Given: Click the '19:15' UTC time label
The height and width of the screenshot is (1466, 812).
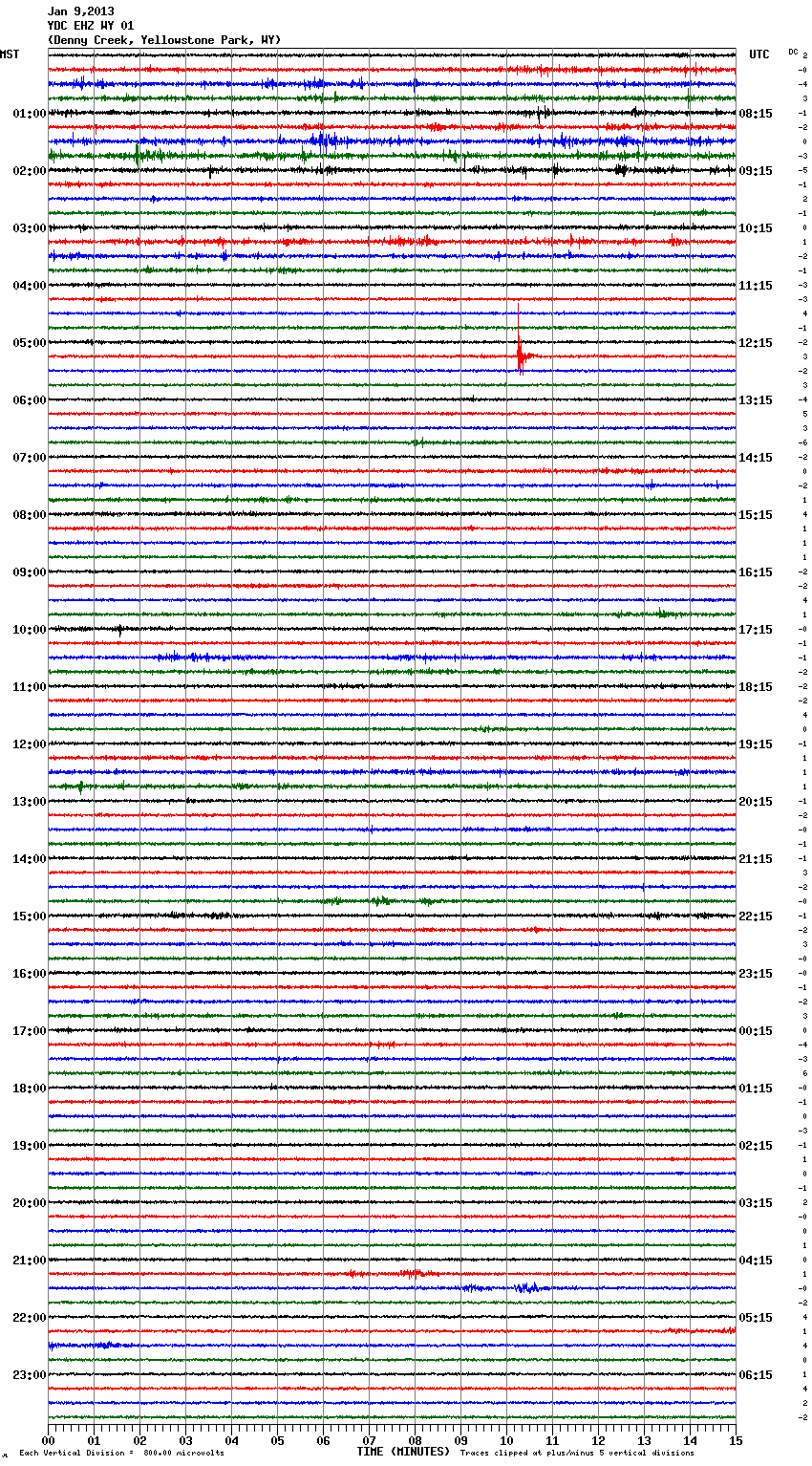Looking at the screenshot, I should pos(756,744).
